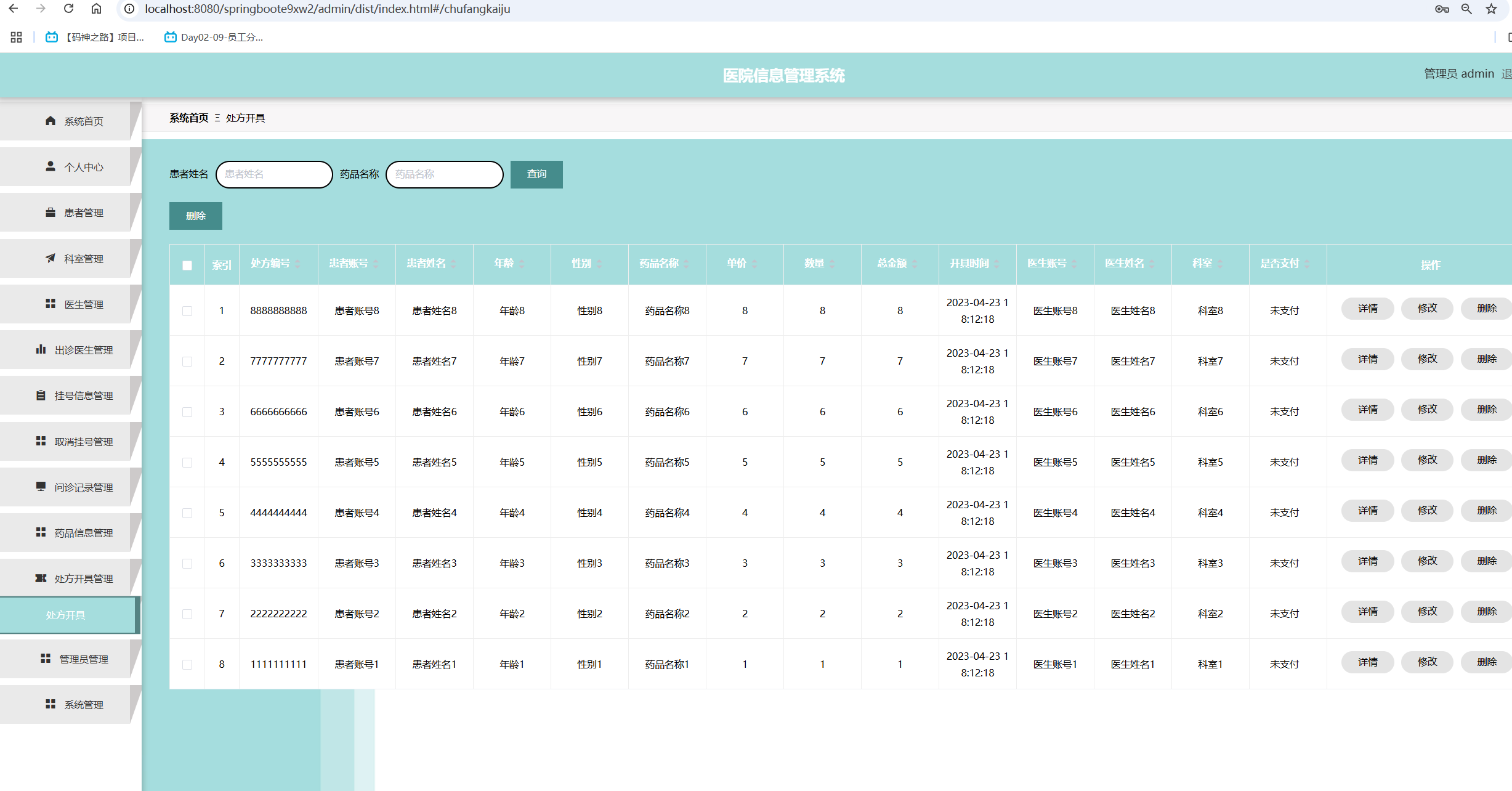The height and width of the screenshot is (791, 1512).
Task: Focus the 药品名称 search input
Action: [x=445, y=174]
